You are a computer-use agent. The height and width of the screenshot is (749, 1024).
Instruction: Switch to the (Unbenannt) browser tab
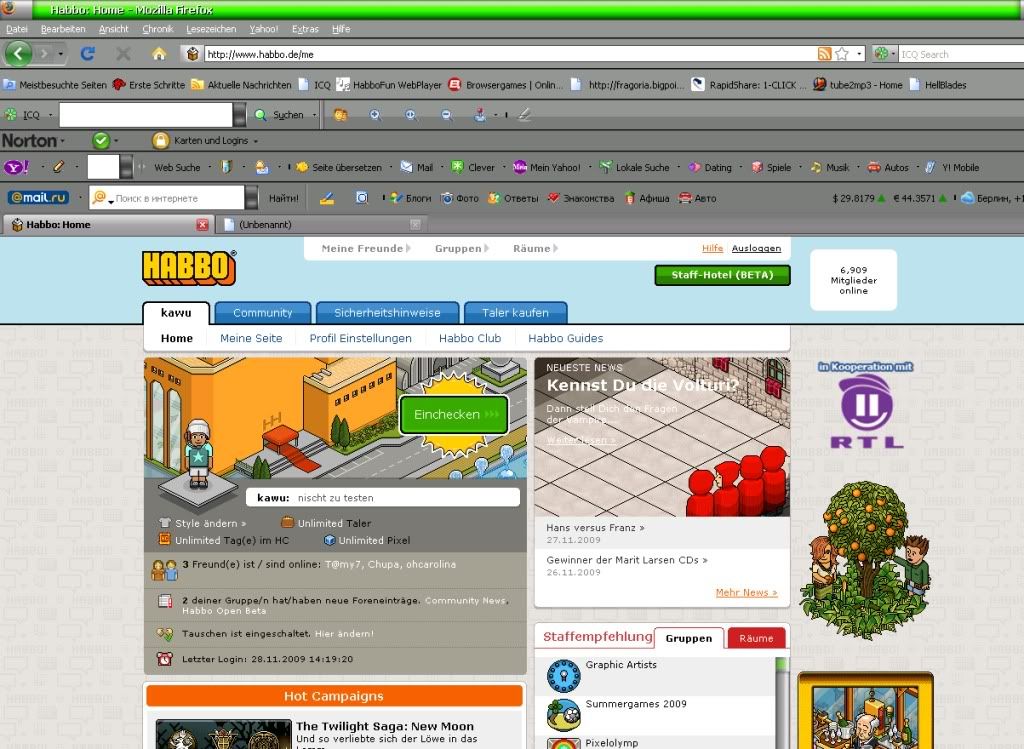pos(320,225)
